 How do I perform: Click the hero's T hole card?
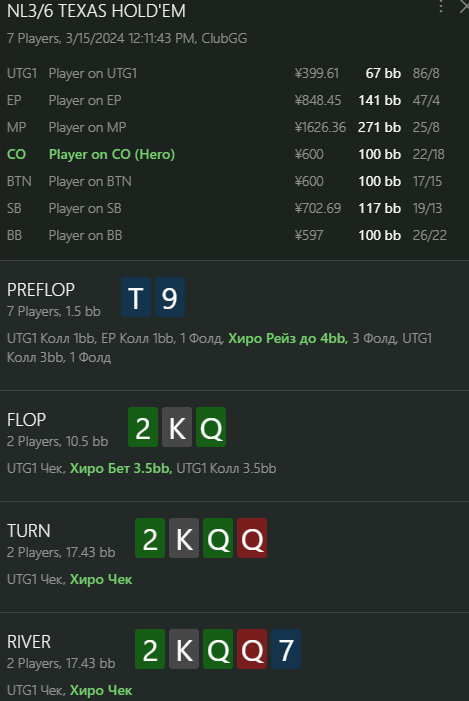[136, 297]
